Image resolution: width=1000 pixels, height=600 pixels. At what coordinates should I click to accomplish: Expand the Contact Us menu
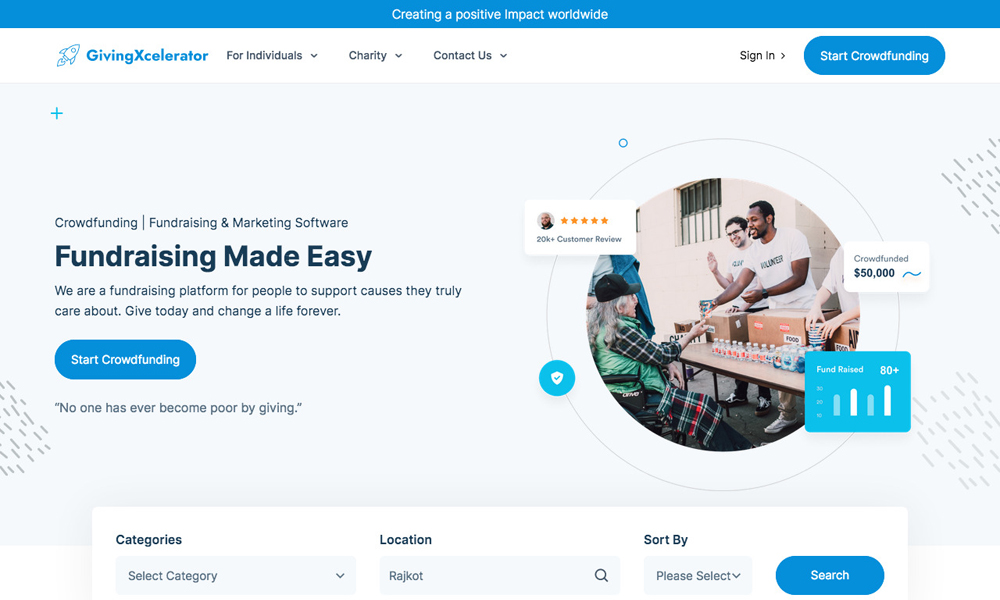[470, 56]
